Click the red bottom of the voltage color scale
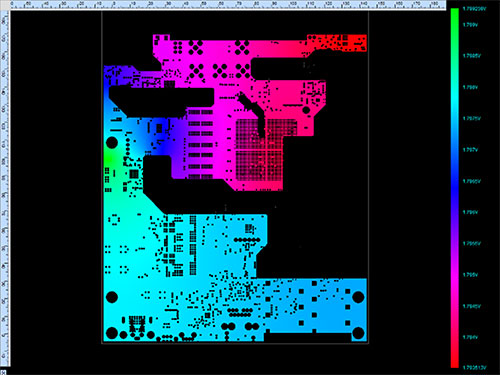Image resolution: width=500 pixels, height=375 pixels. [x=455, y=357]
